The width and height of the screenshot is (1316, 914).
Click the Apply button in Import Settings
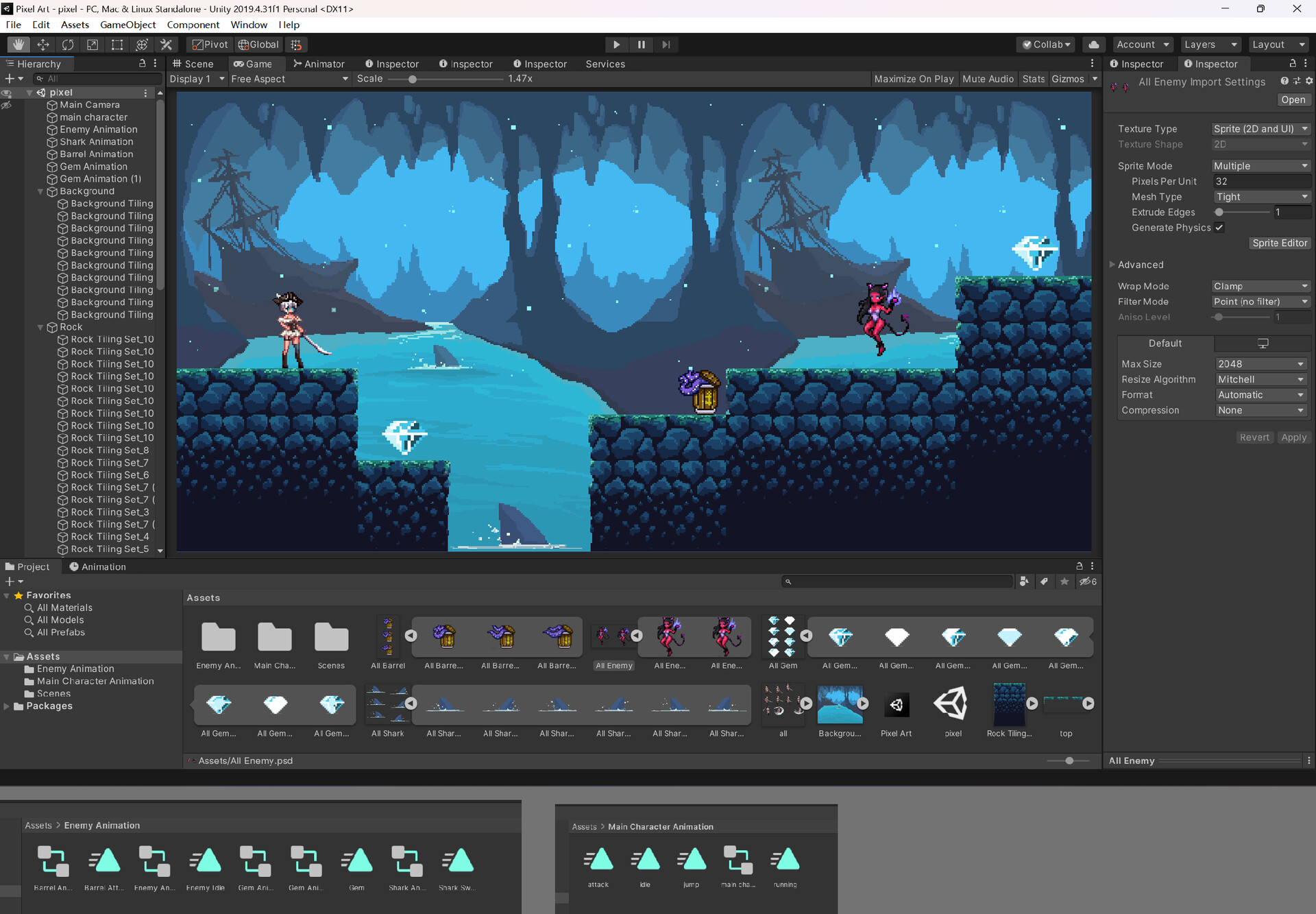(1293, 437)
